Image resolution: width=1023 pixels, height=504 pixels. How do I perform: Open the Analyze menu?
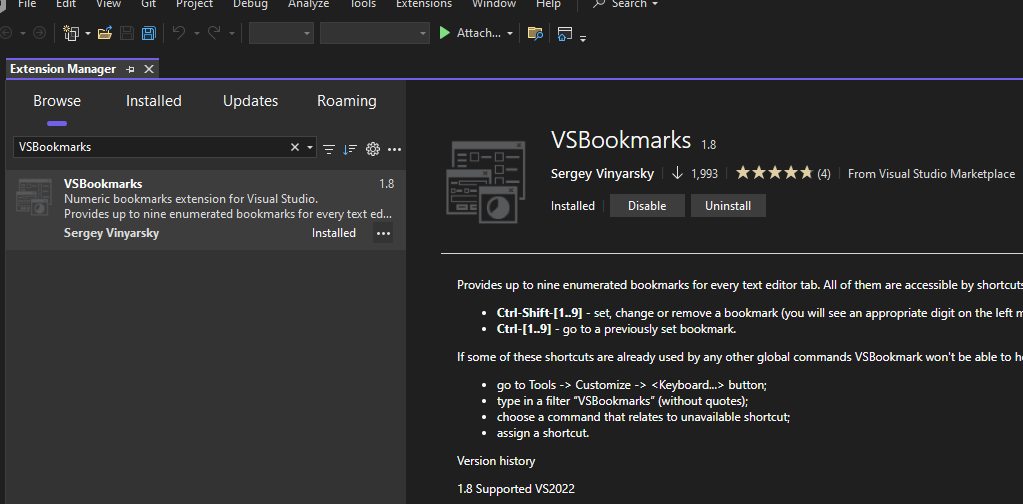[311, 4]
